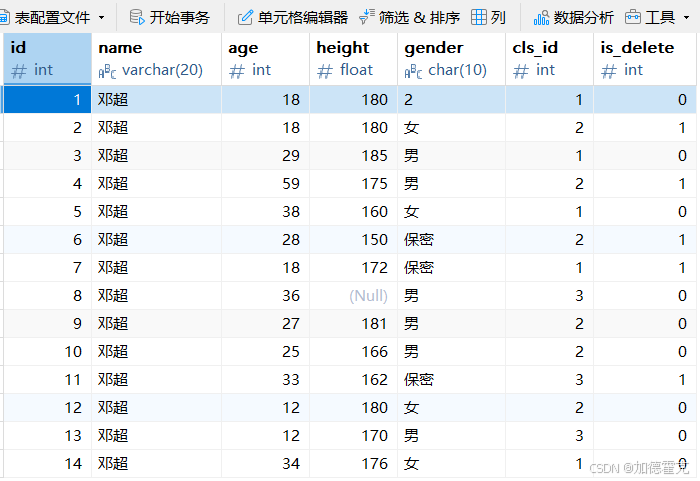Click the Data Analysis (数据分析) chart icon
This screenshot has width=700, height=481.
[x=541, y=17]
